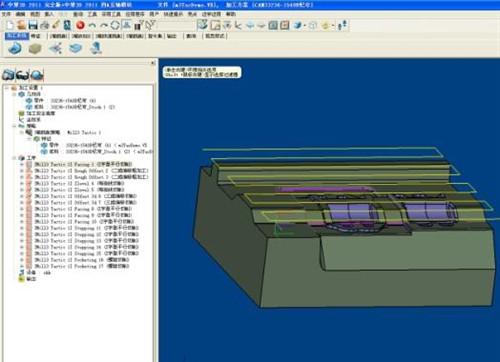Select the highlighted blue ribbon tab

[x=17, y=36]
